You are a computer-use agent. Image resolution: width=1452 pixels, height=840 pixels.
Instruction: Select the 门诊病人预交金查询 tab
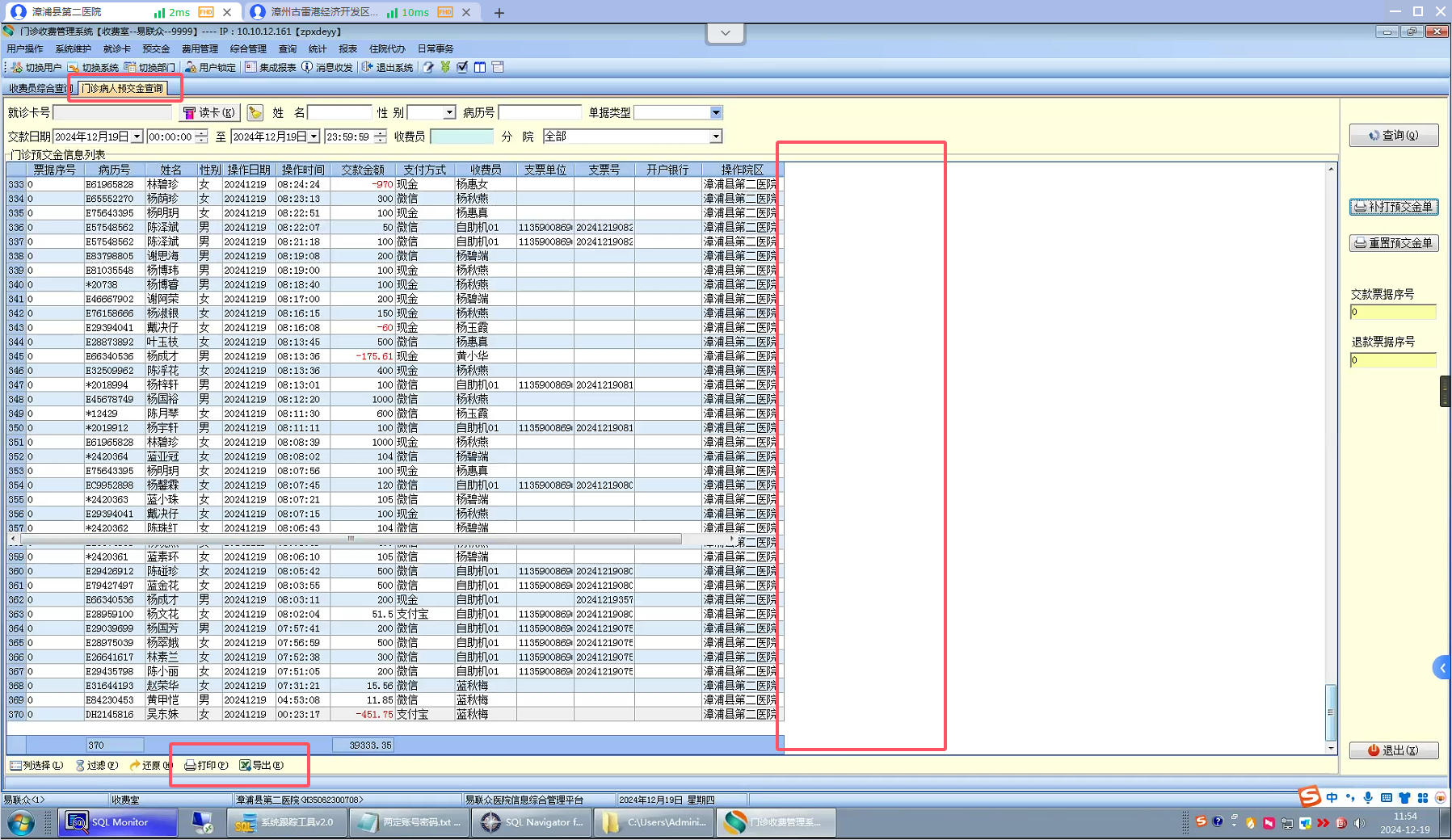pyautogui.click(x=123, y=89)
